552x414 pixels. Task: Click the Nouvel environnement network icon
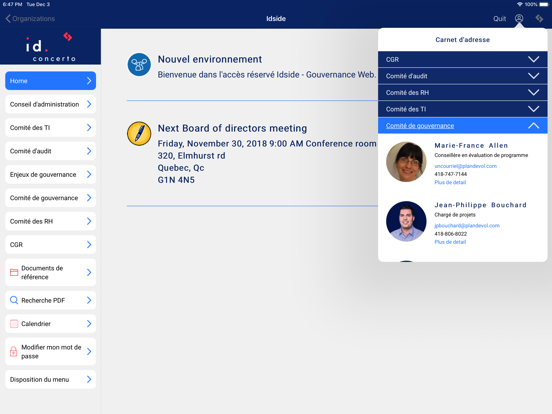pyautogui.click(x=139, y=64)
